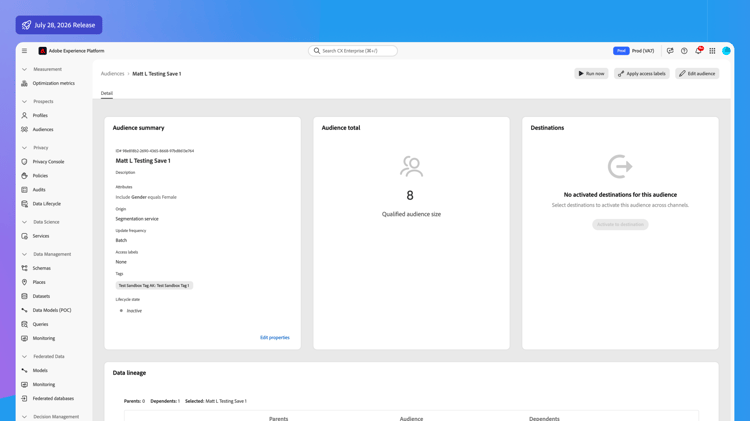Click the Models icon under Federated Data
Viewport: 750px width, 421px height.
24,370
